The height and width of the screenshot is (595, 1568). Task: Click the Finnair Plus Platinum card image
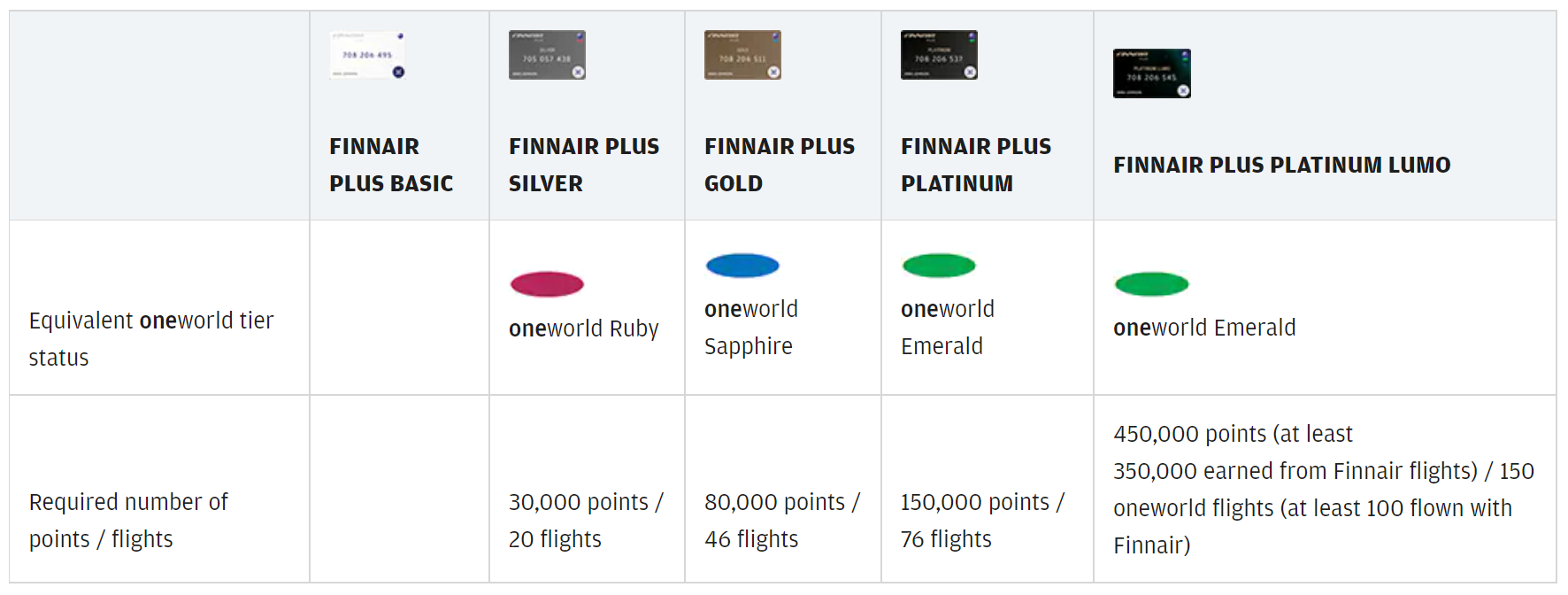[x=939, y=55]
